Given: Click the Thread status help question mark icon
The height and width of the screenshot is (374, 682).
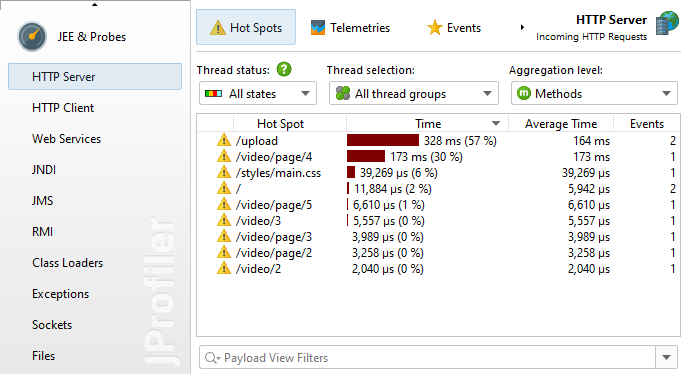Looking at the screenshot, I should (284, 69).
